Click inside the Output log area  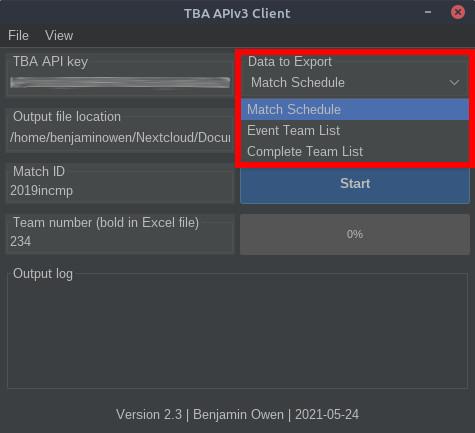(x=237, y=333)
